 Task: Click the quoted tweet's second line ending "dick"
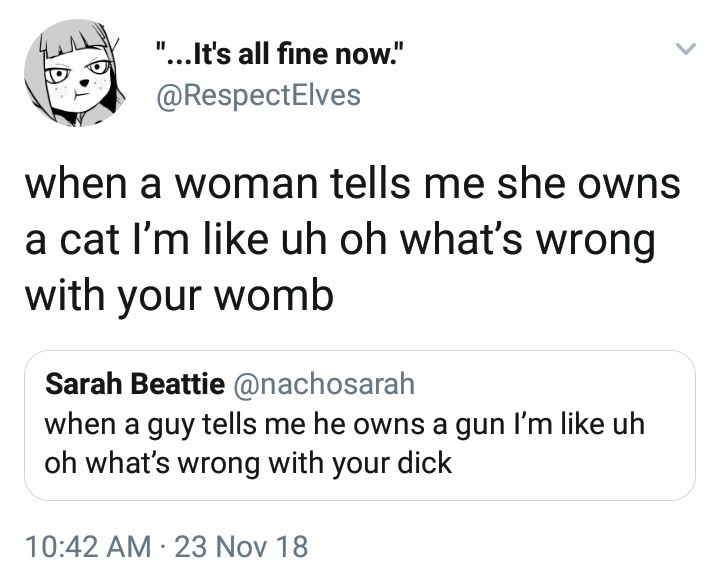pyautogui.click(x=249, y=463)
